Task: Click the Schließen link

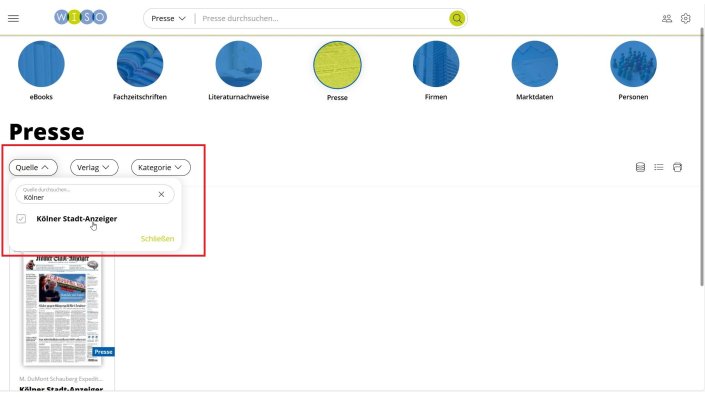Action: [x=157, y=239]
